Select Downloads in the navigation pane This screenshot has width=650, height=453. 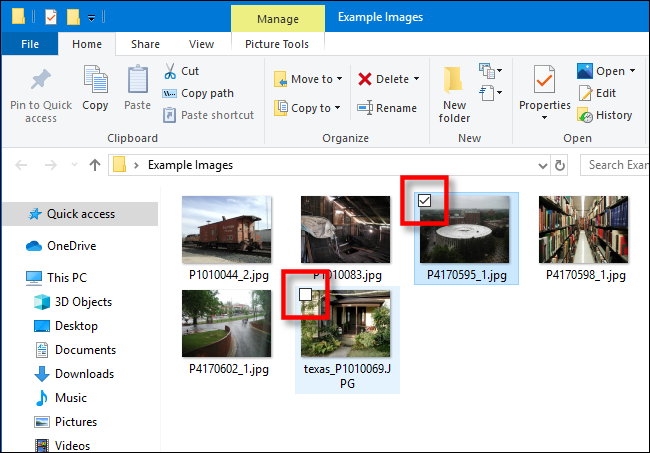click(83, 373)
